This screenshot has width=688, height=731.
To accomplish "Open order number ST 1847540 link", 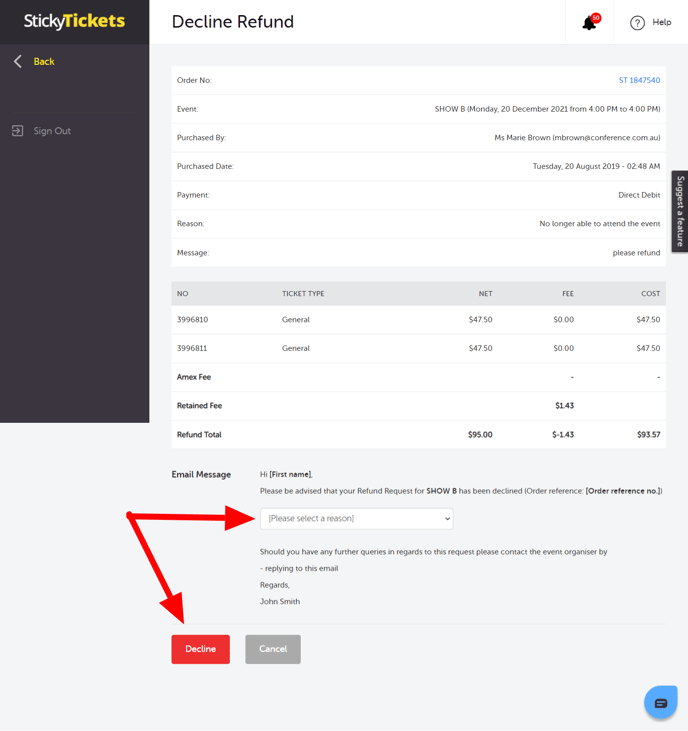I will [639, 80].
